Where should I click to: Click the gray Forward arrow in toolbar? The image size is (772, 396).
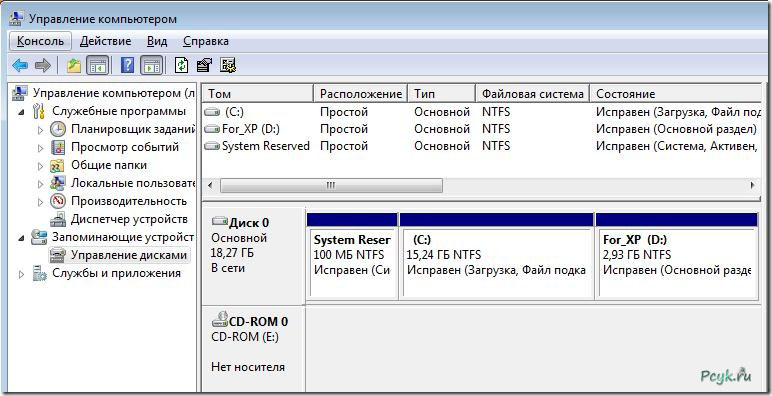click(43, 65)
